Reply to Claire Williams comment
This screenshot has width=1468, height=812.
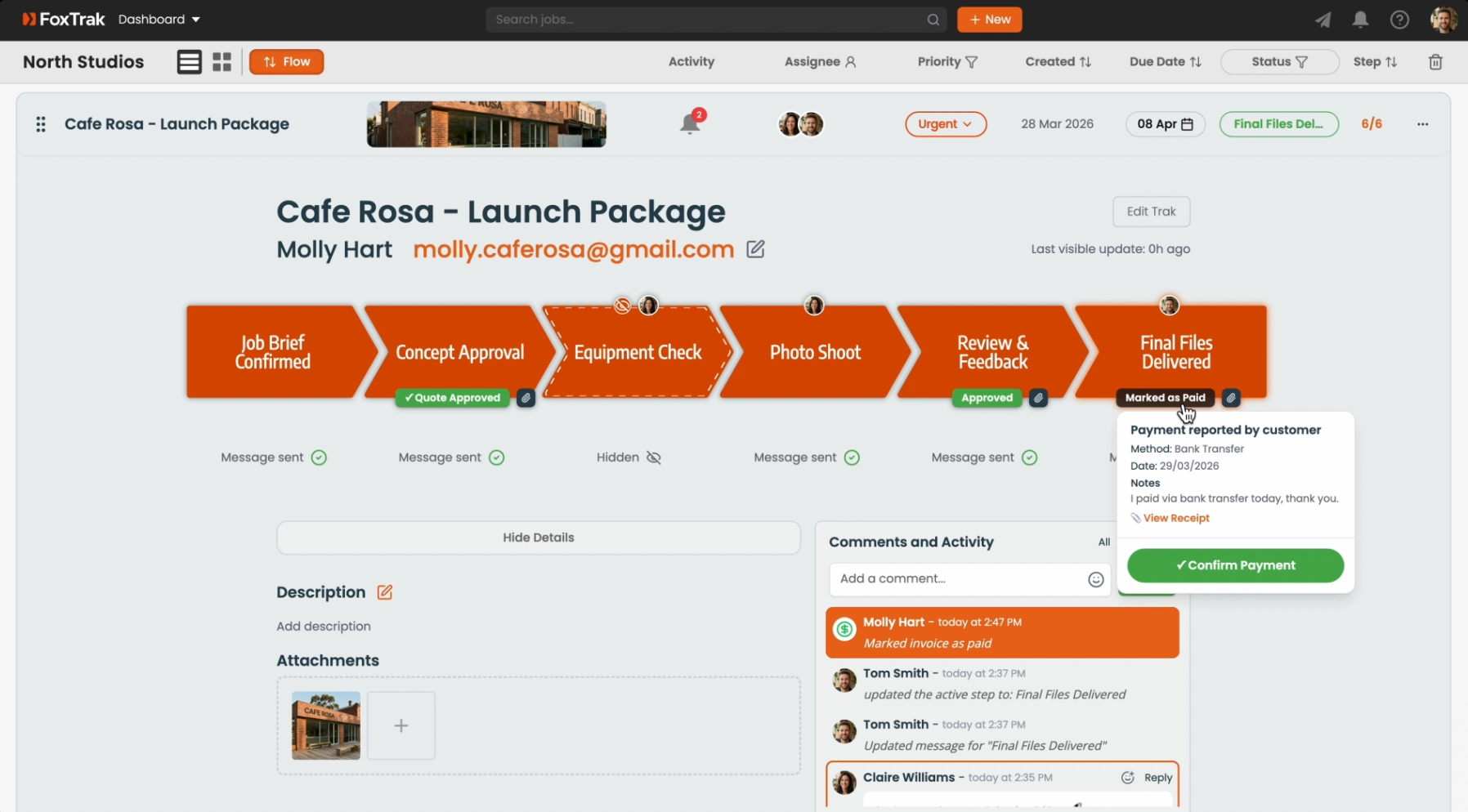tap(1158, 778)
